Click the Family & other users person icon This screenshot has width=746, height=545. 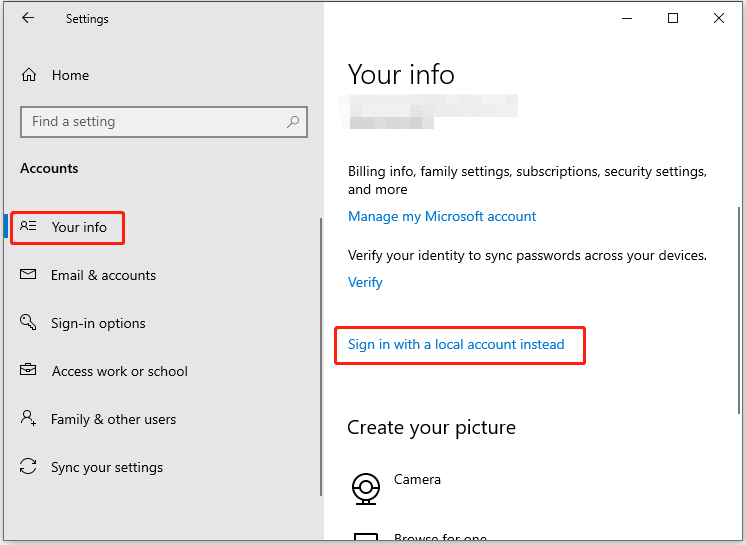(28, 418)
